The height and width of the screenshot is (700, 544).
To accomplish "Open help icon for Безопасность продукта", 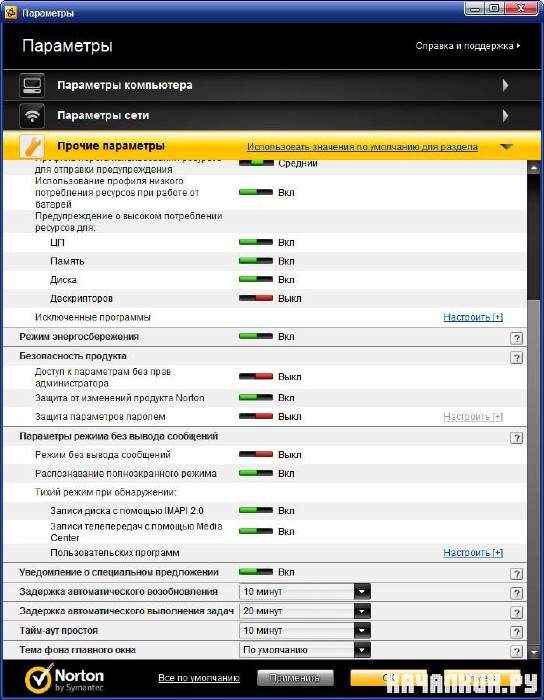I will [x=516, y=358].
